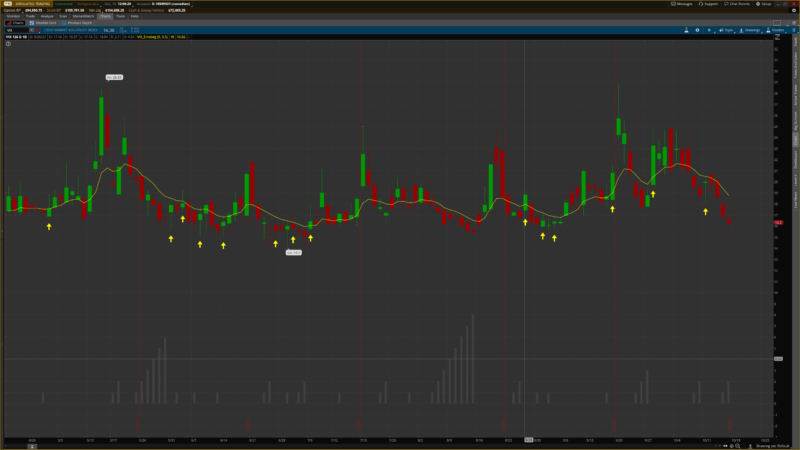Screen dimensions: 800x450
Task: Click the Option BP value
Action: click(x=34, y=10)
